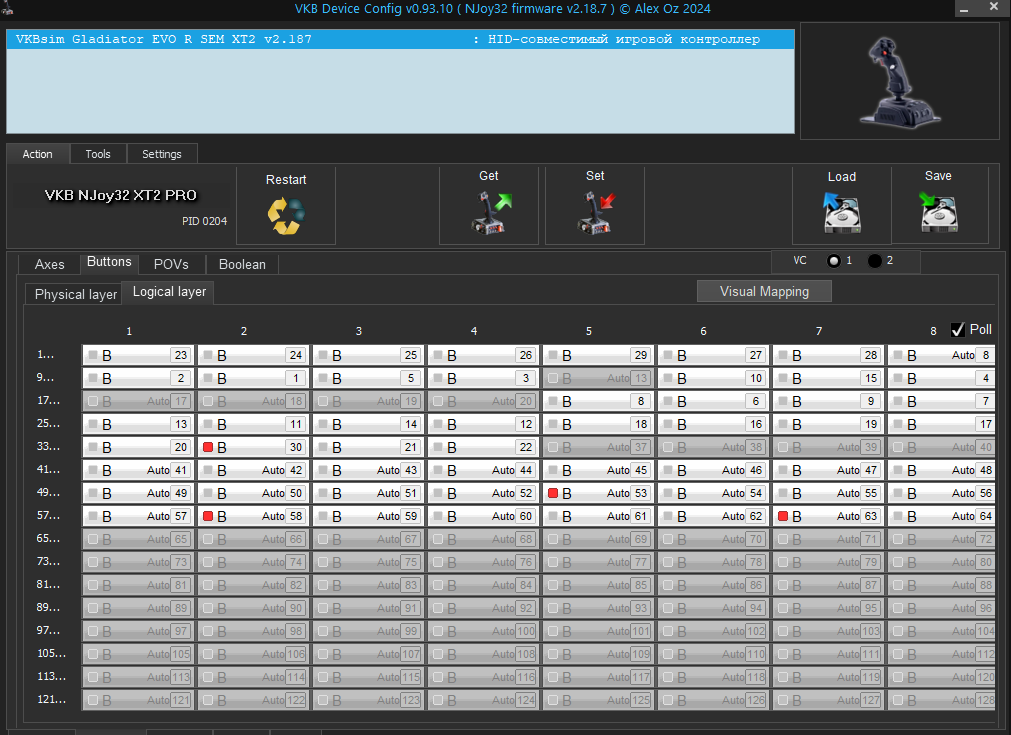Image resolution: width=1011 pixels, height=735 pixels.
Task: Click logical button cell numbered 9
Action: click(829, 401)
